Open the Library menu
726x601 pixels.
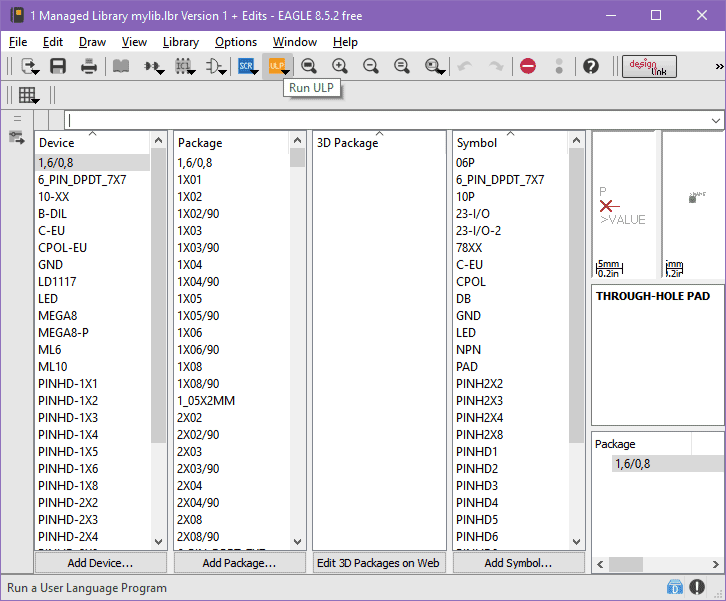click(x=180, y=42)
